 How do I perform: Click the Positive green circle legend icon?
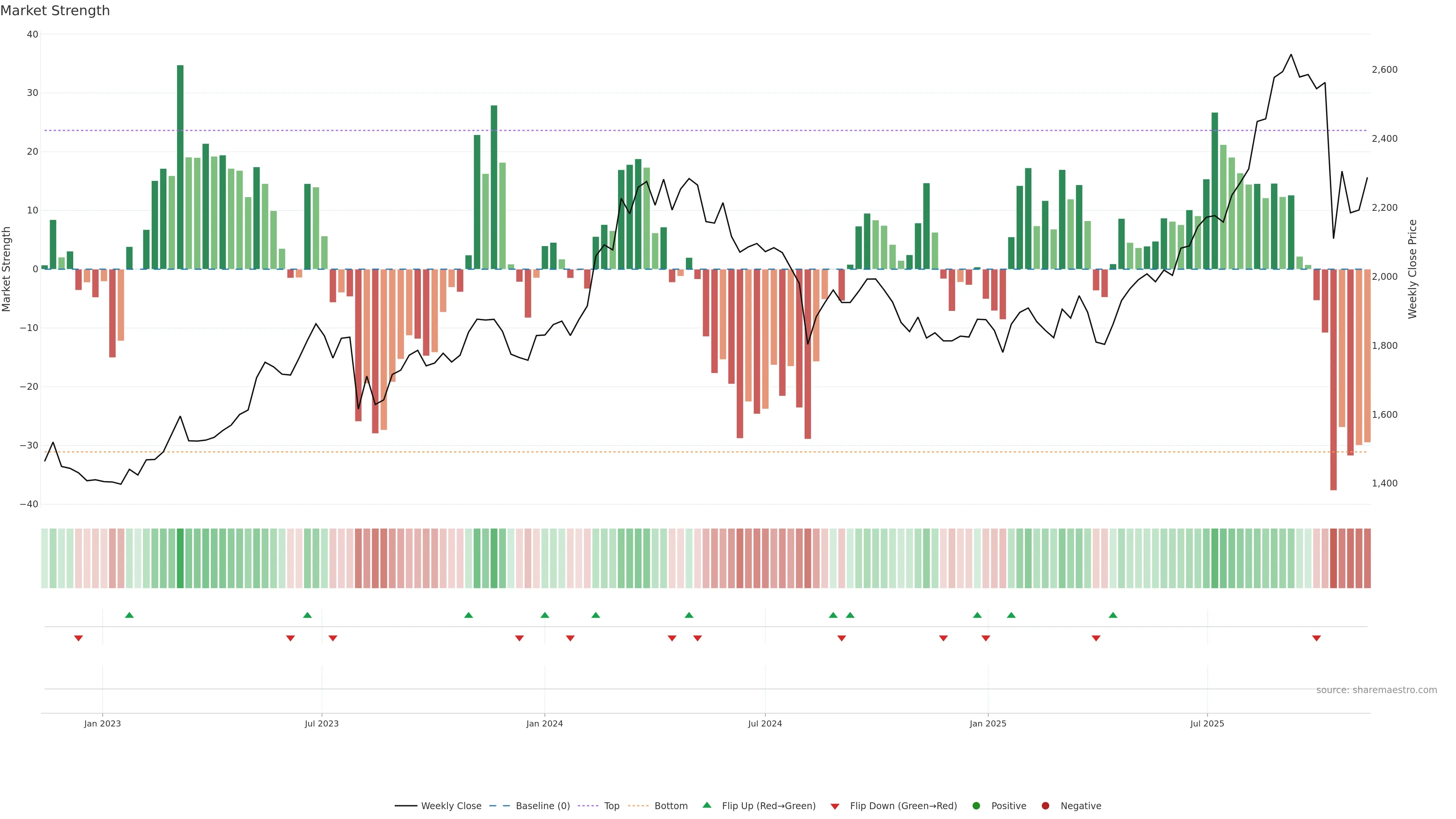coord(976,806)
